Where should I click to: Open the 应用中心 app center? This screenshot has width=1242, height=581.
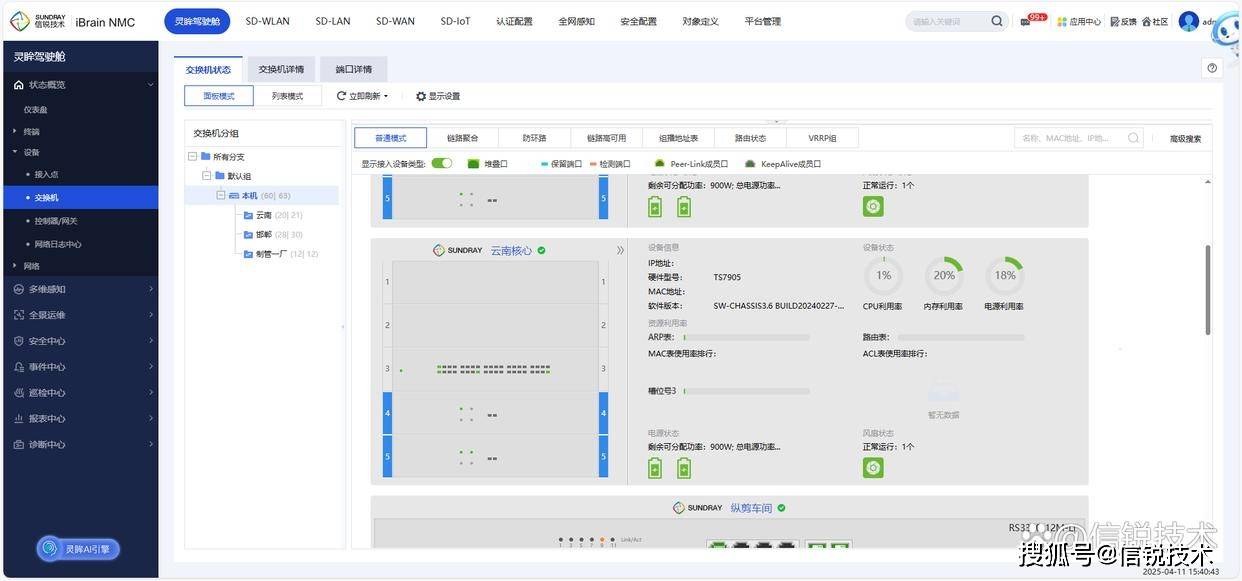click(x=1079, y=21)
